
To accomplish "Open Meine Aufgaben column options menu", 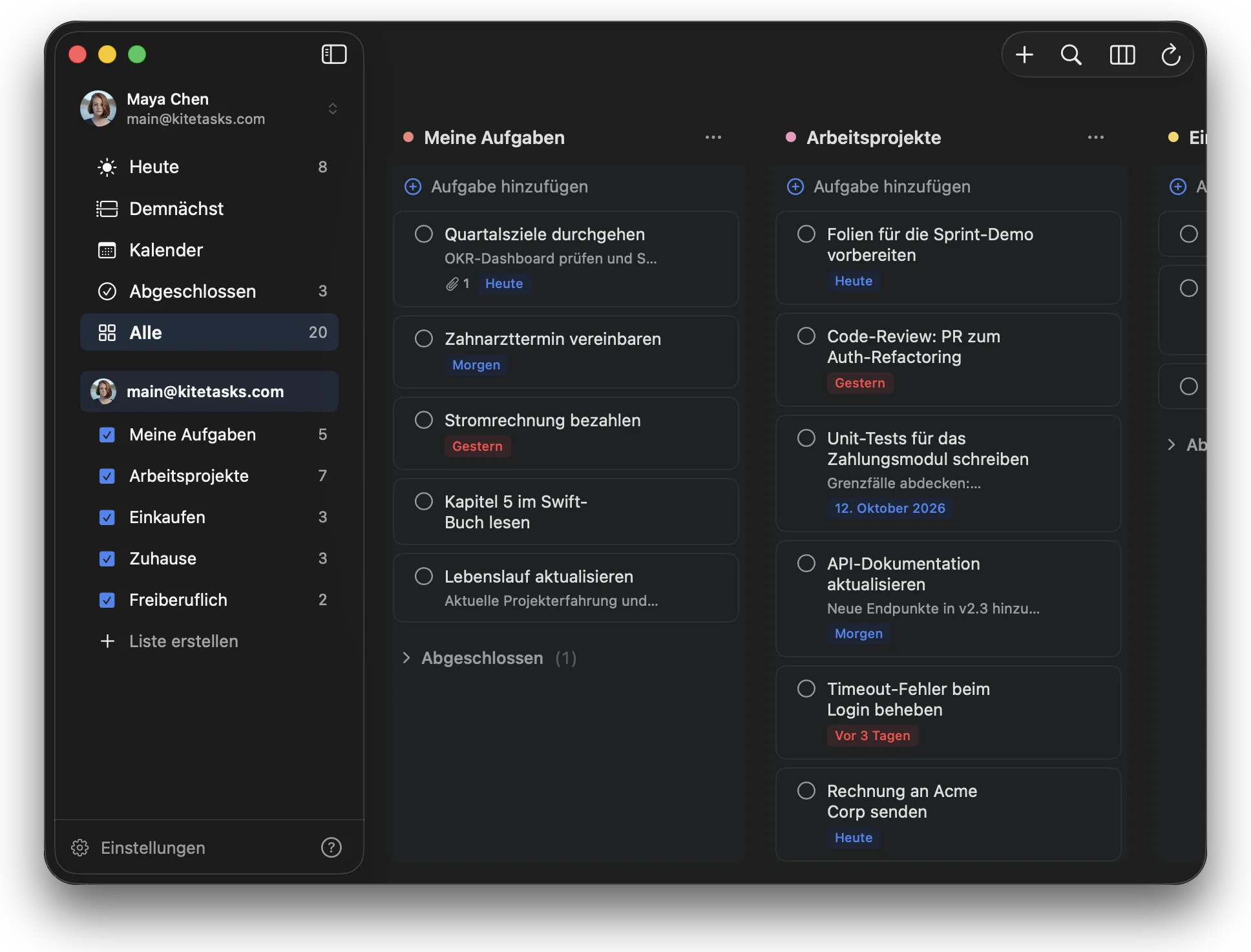I will [713, 138].
